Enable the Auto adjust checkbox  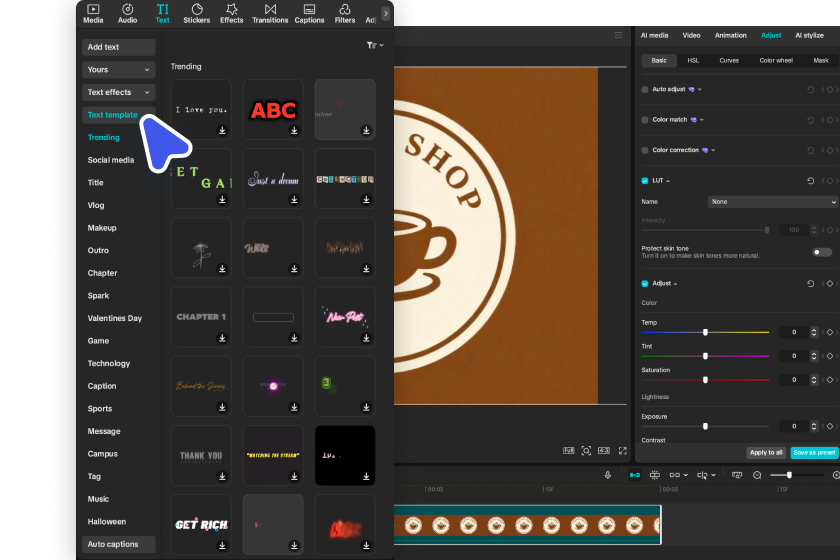coord(644,89)
